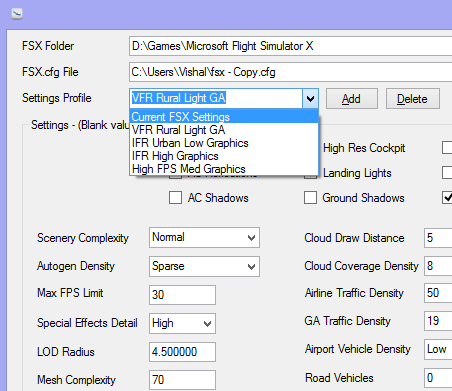This screenshot has height=391, width=452.
Task: Expand the Scenery Complexity dropdown
Action: click(251, 238)
